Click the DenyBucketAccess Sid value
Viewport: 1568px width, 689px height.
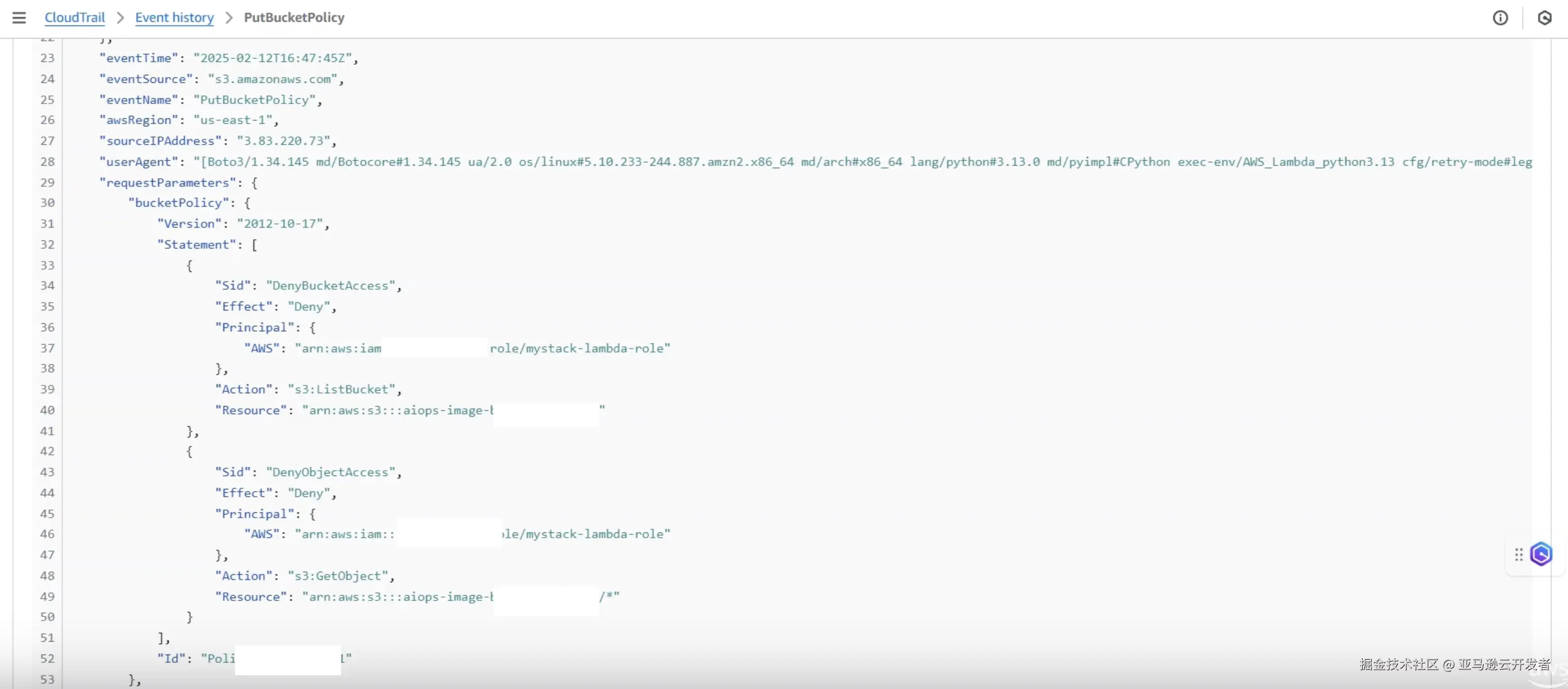click(330, 285)
